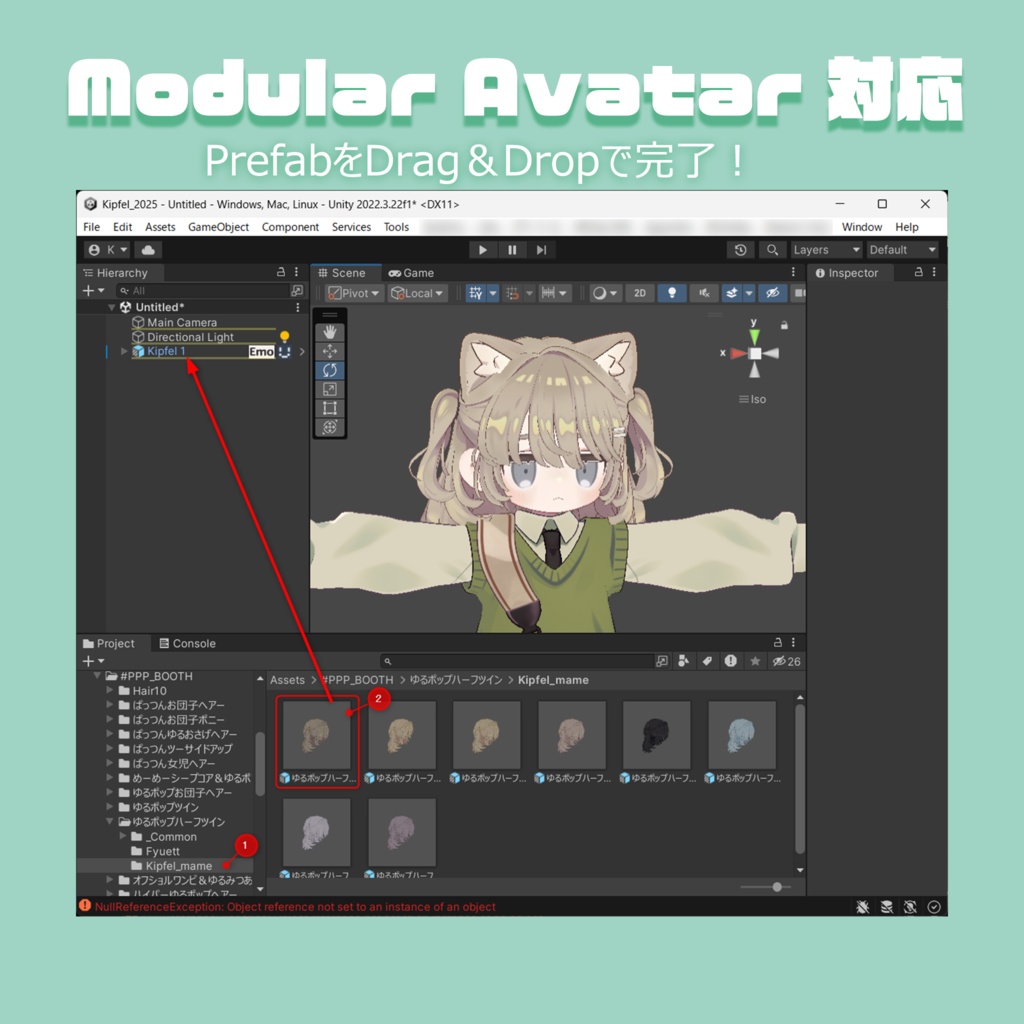
Task: Switch to the Console tab
Action: (187, 643)
